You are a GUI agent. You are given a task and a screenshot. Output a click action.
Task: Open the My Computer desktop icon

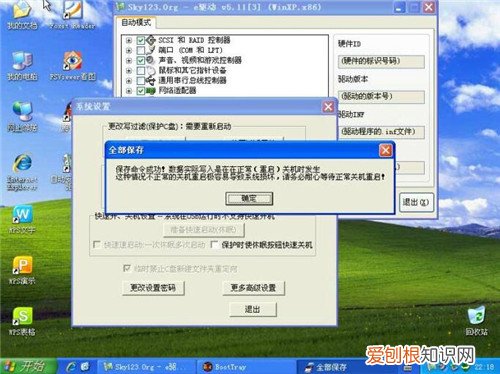22,65
